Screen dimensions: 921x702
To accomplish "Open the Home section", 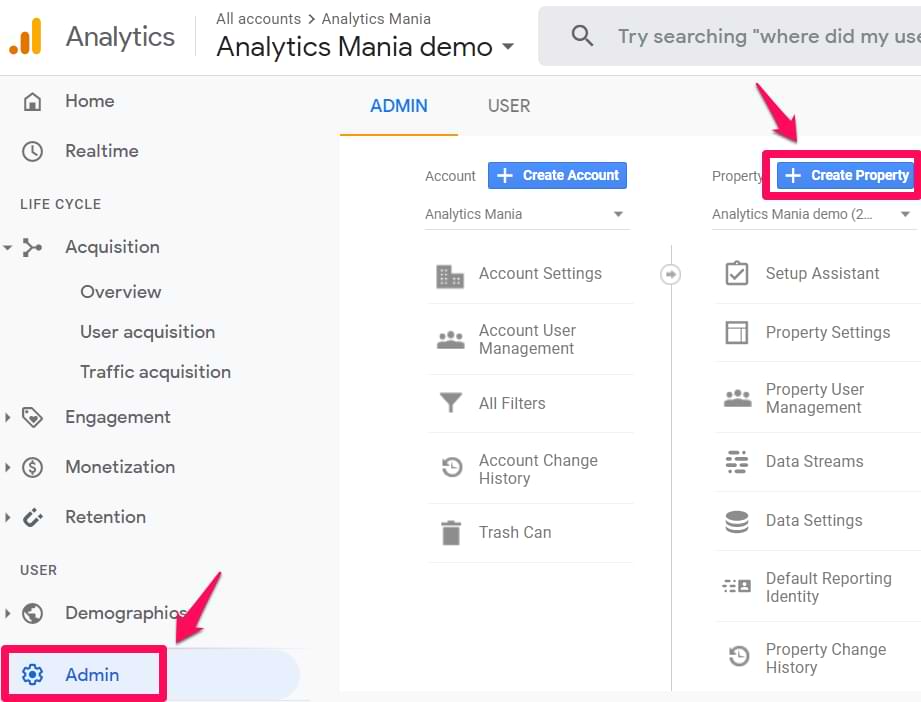I will coord(89,101).
